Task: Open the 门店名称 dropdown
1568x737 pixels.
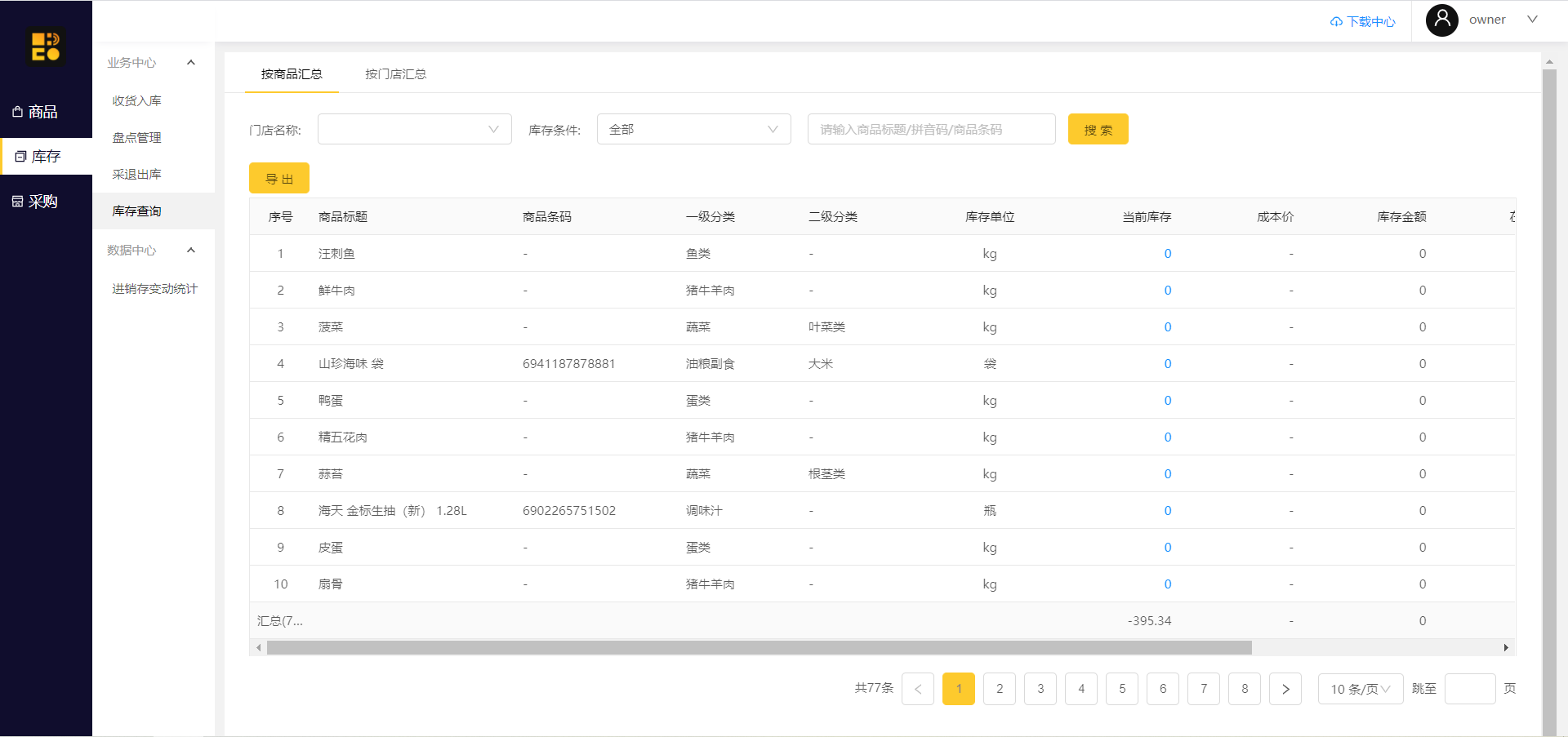Action: coord(415,129)
